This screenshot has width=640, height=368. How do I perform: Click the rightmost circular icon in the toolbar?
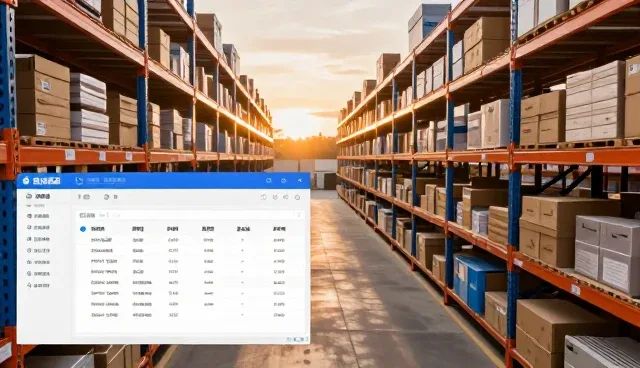pyautogui.click(x=298, y=197)
